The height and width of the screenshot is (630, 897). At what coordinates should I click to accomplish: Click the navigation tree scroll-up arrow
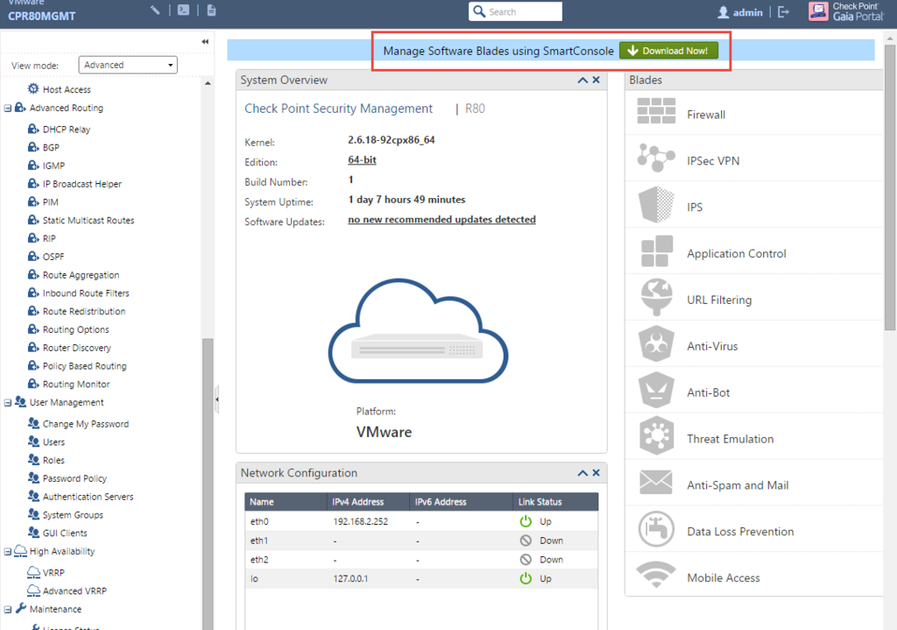tap(208, 84)
